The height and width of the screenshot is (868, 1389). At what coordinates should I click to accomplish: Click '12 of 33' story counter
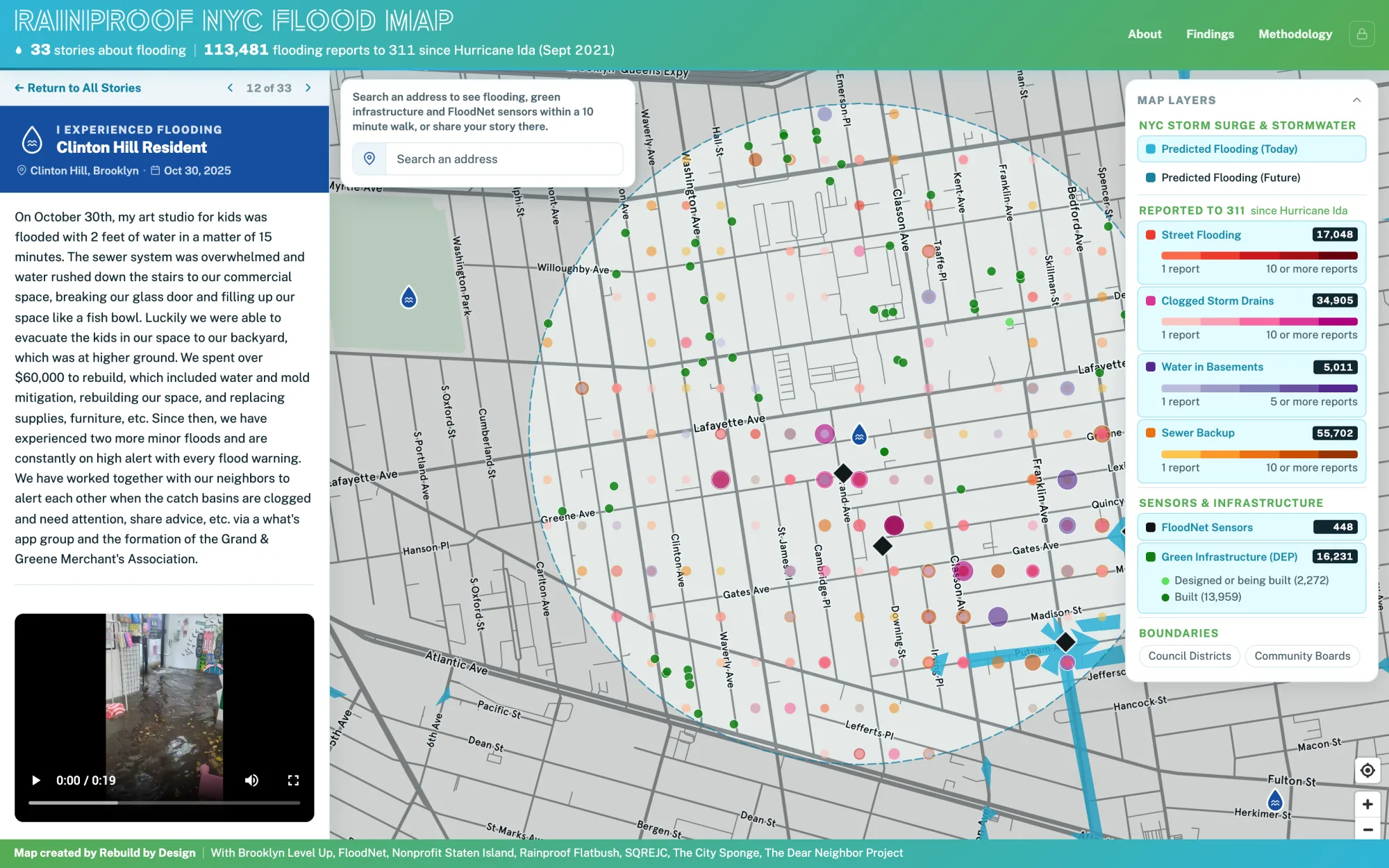pyautogui.click(x=269, y=88)
